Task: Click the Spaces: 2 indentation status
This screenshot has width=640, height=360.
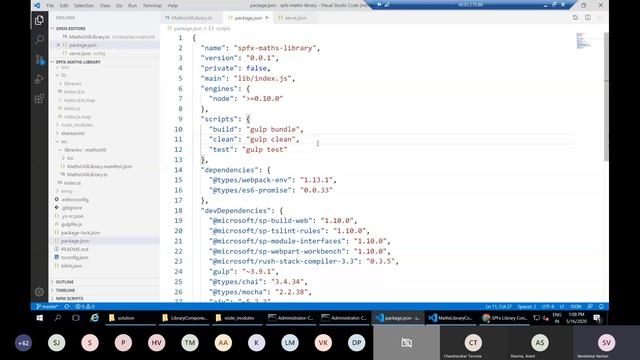Action: coord(527,307)
